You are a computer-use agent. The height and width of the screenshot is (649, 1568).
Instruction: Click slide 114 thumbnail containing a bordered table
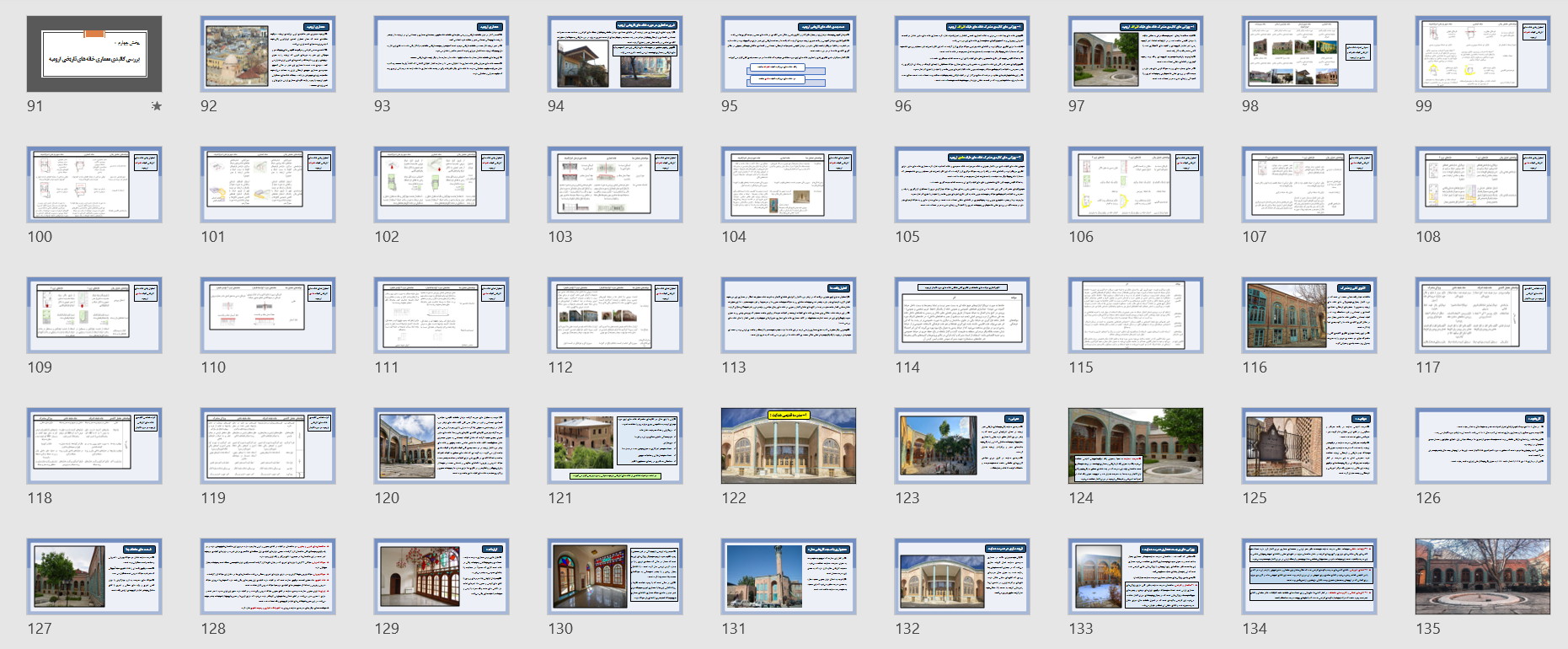click(962, 315)
